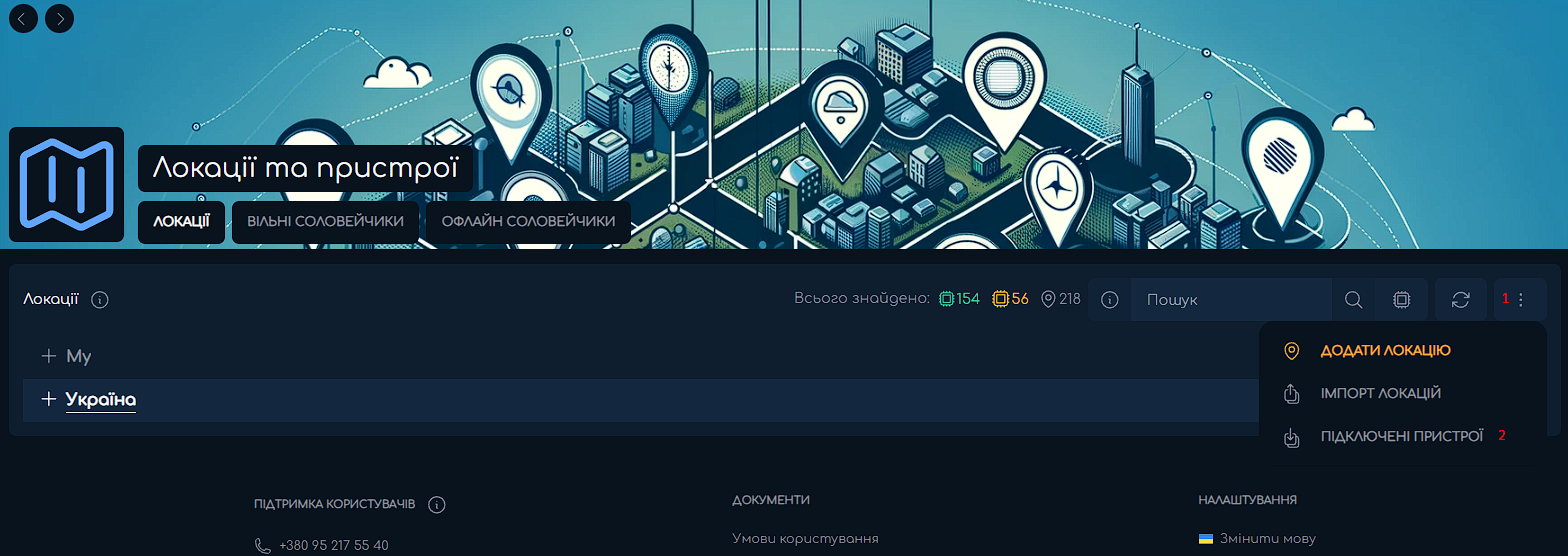Screen dimensions: 1568x556
Task: Focus the Пошук search field
Action: pyautogui.click(x=1231, y=300)
